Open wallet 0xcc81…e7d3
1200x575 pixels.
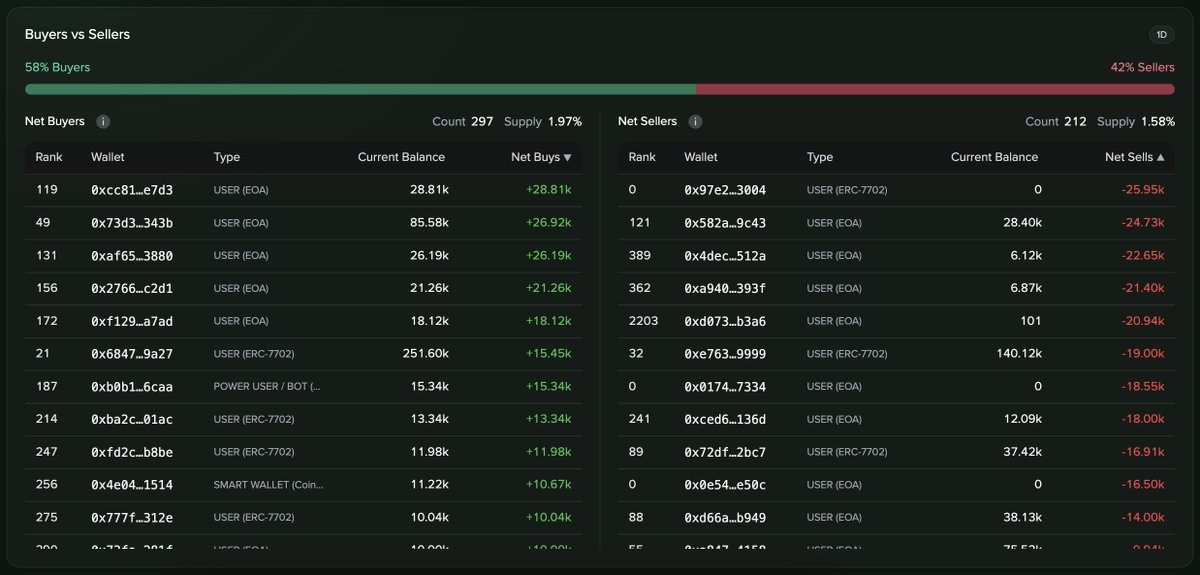pyautogui.click(x=132, y=190)
